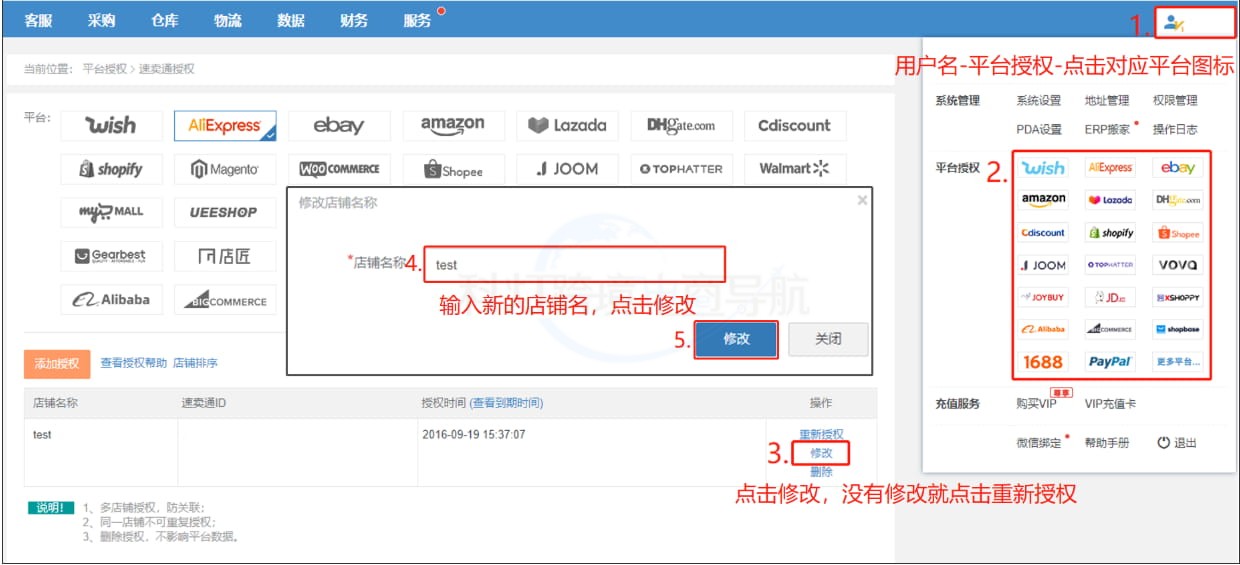Close the 修改店铺名称 dialog with X

pos(862,201)
